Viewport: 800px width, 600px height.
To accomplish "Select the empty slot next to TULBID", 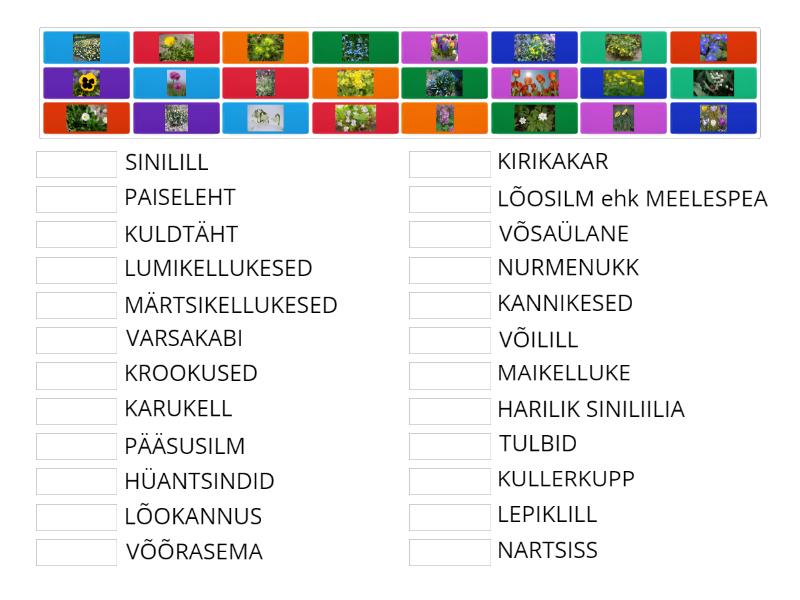I will pyautogui.click(x=449, y=445).
